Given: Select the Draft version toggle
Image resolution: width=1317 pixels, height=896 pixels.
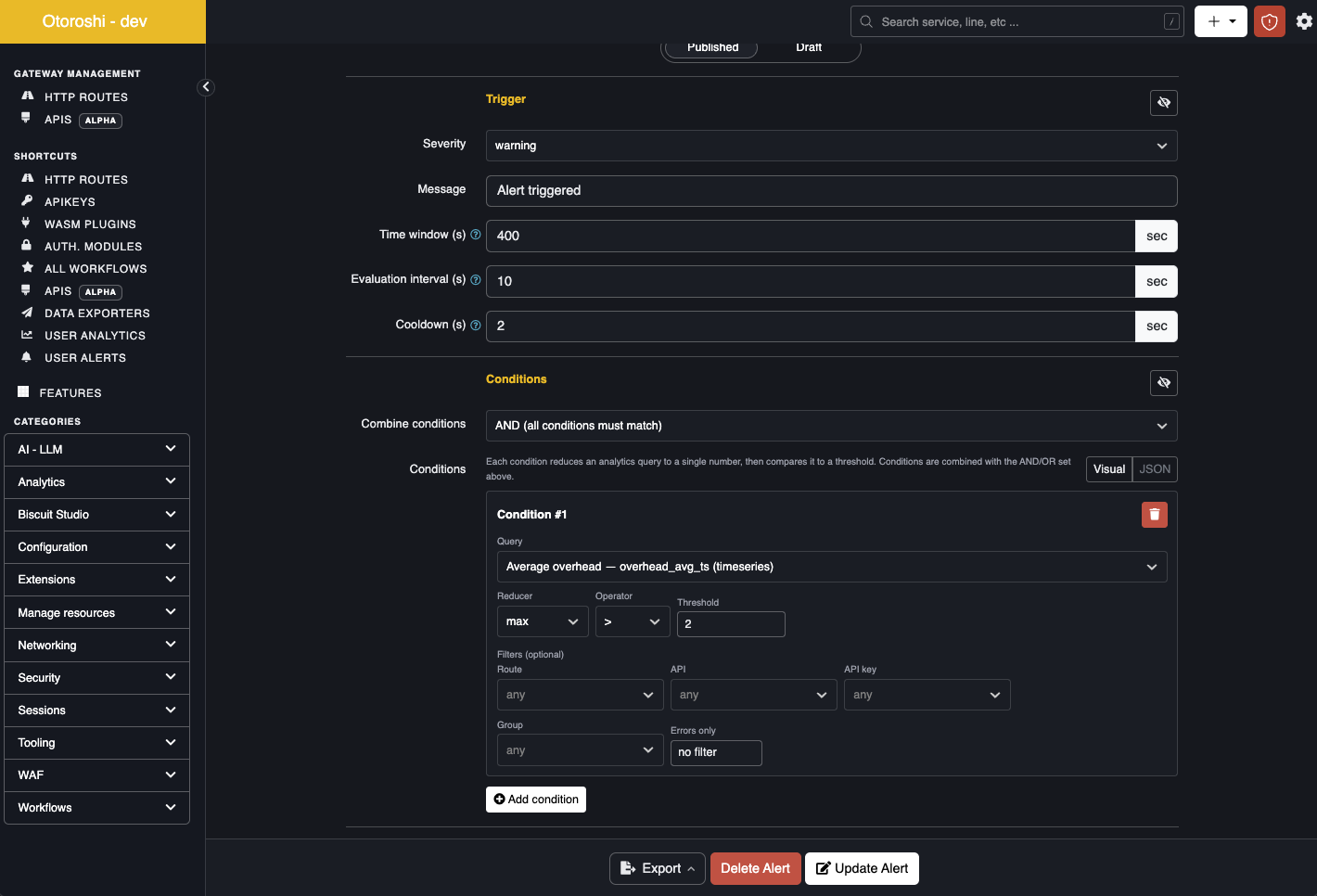Looking at the screenshot, I should click(809, 47).
